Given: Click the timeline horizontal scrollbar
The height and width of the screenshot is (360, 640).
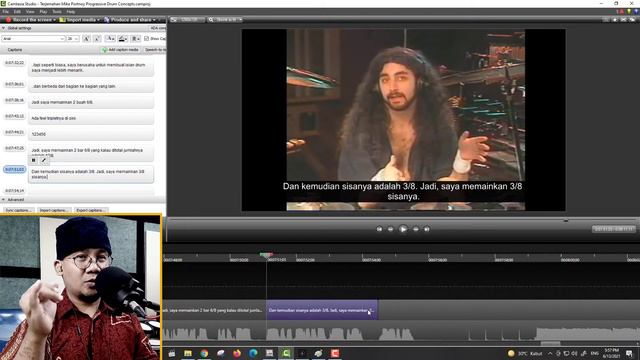Looking at the screenshot, I should [x=550, y=343].
